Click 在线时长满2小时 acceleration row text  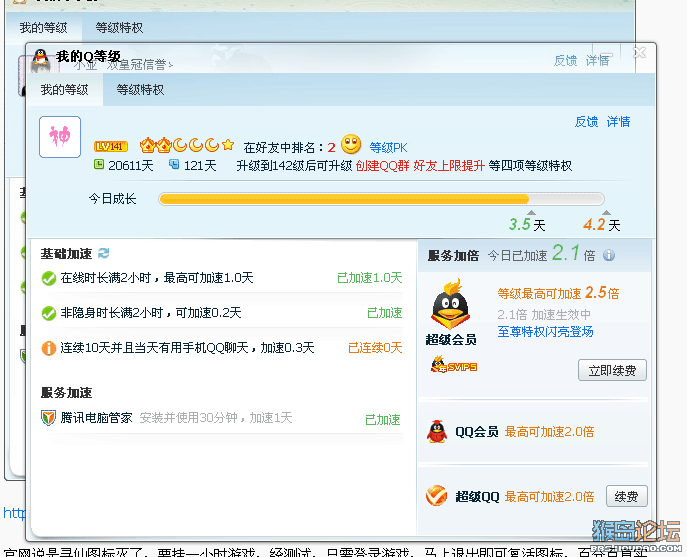pos(157,278)
